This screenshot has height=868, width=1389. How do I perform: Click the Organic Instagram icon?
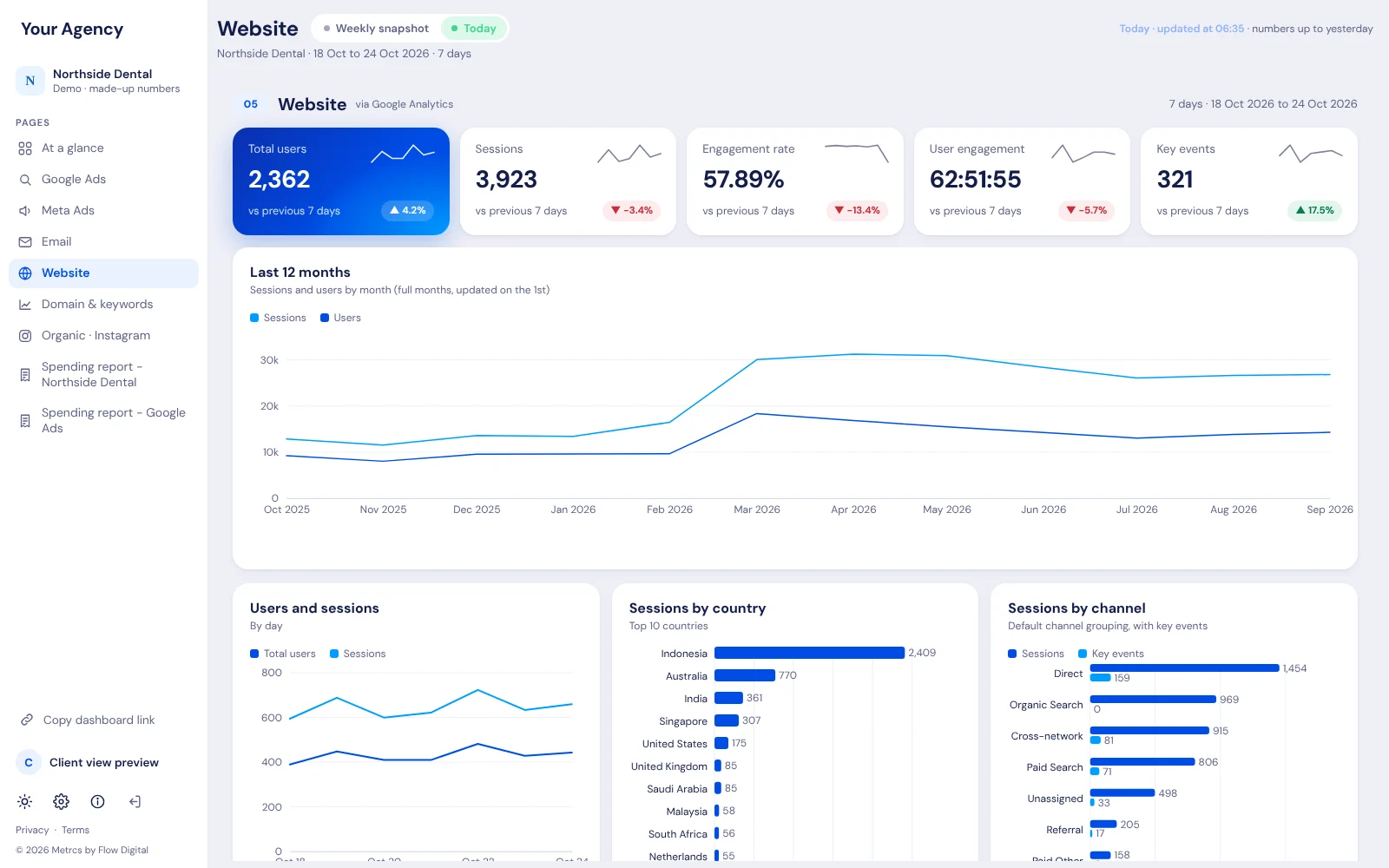tap(25, 336)
